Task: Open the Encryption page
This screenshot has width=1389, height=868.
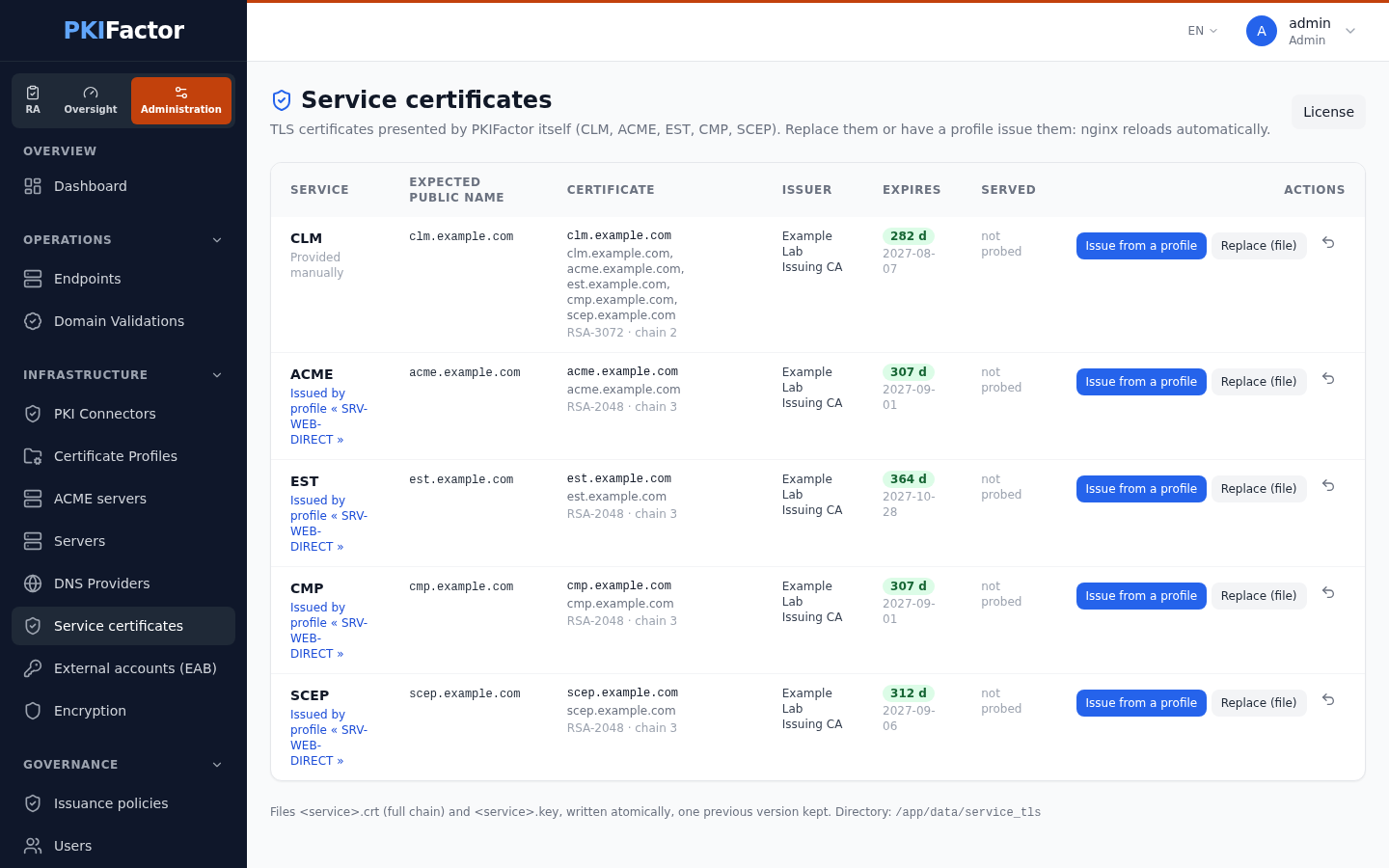Action: (123, 711)
